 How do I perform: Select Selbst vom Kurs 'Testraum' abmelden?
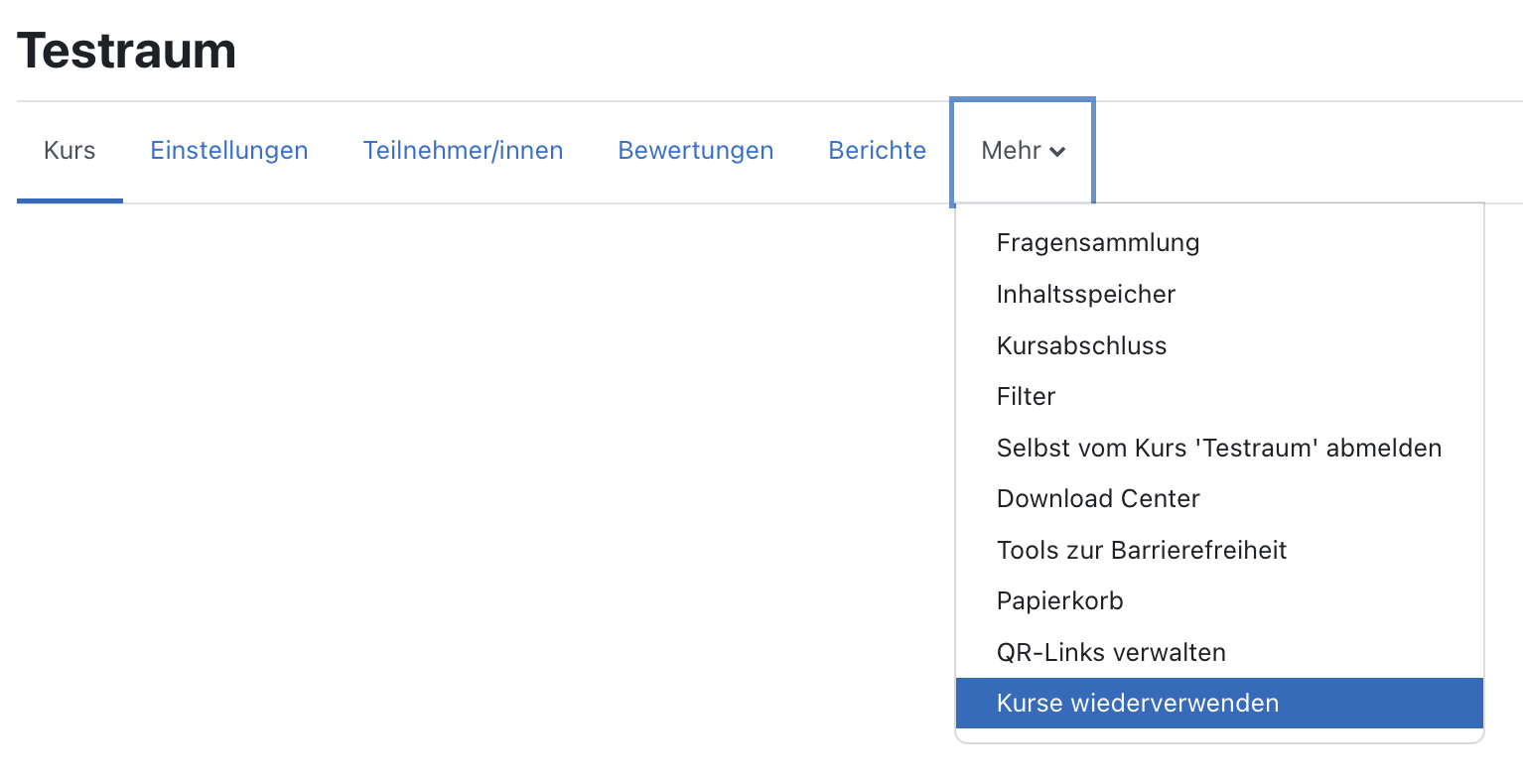click(1219, 448)
